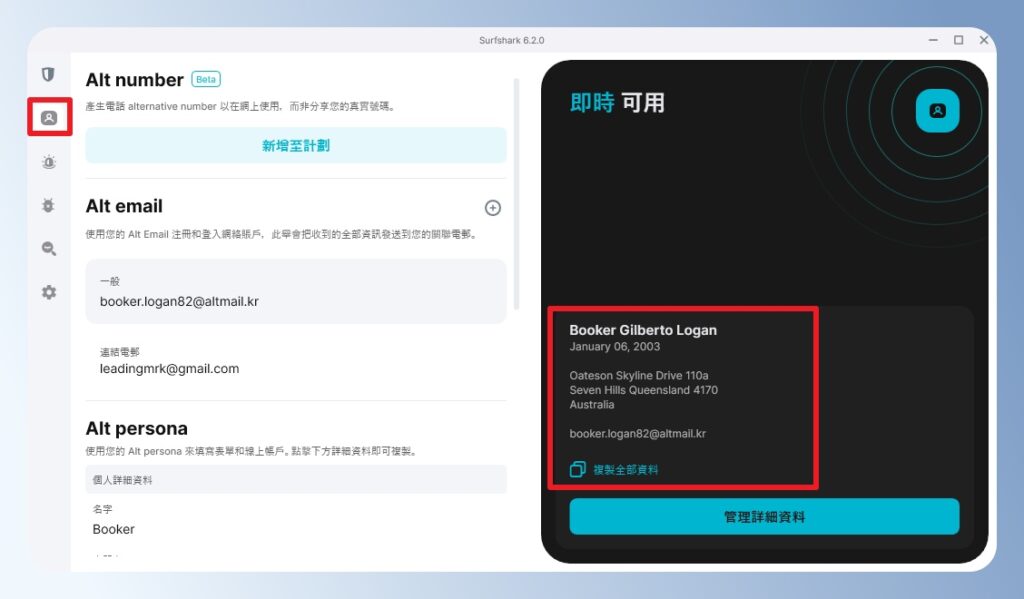Click the copy icon beside 複製全部資料

(576, 469)
